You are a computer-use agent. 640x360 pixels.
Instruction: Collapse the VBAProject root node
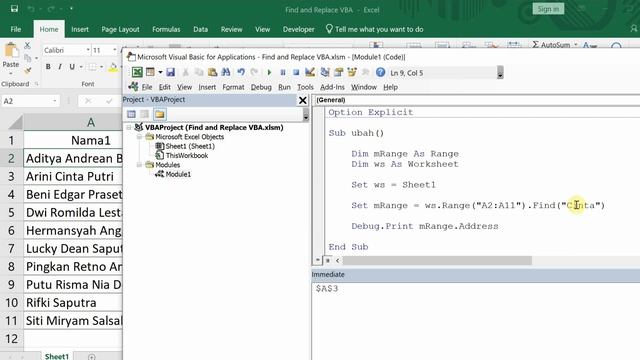129,127
